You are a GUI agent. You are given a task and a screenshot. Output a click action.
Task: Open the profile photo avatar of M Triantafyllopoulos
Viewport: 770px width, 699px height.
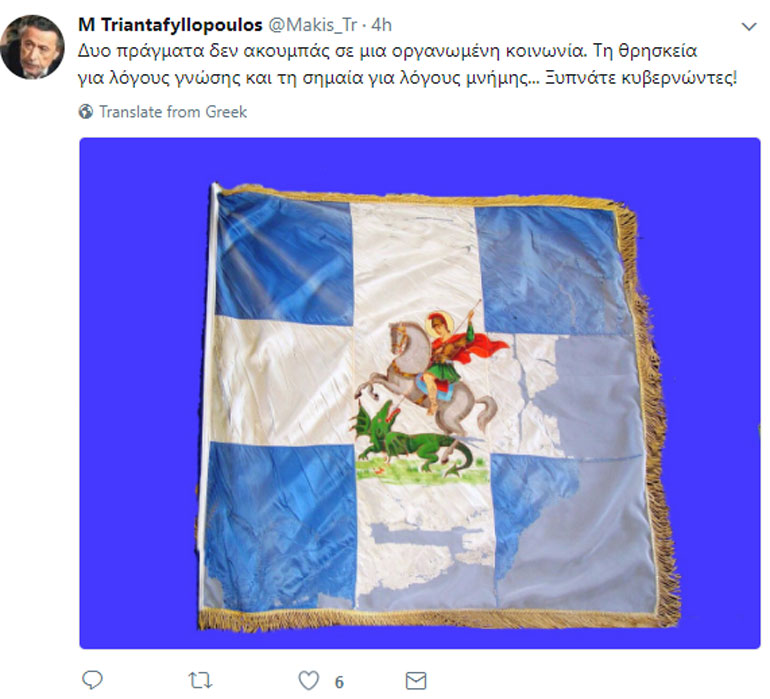point(32,47)
